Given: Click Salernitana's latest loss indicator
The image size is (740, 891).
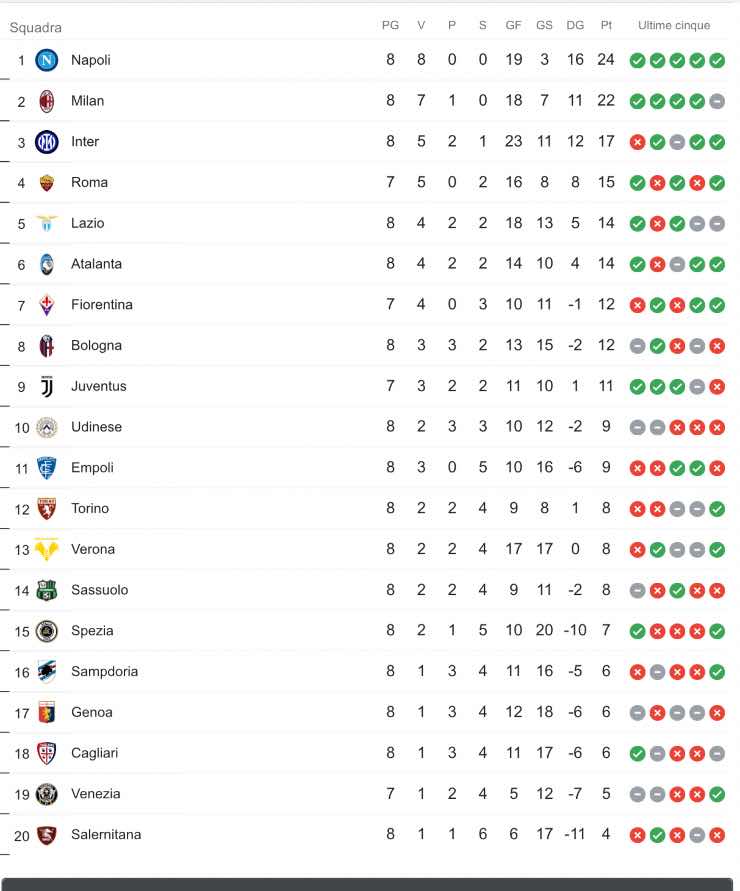Looking at the screenshot, I should (717, 835).
